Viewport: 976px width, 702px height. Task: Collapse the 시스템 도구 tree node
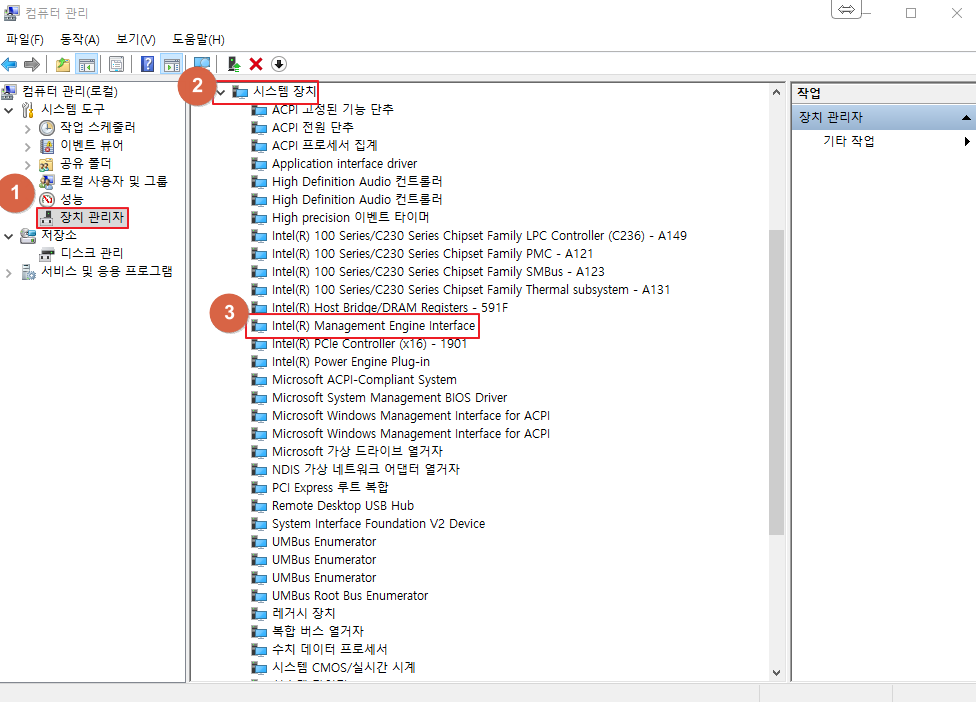coord(9,110)
